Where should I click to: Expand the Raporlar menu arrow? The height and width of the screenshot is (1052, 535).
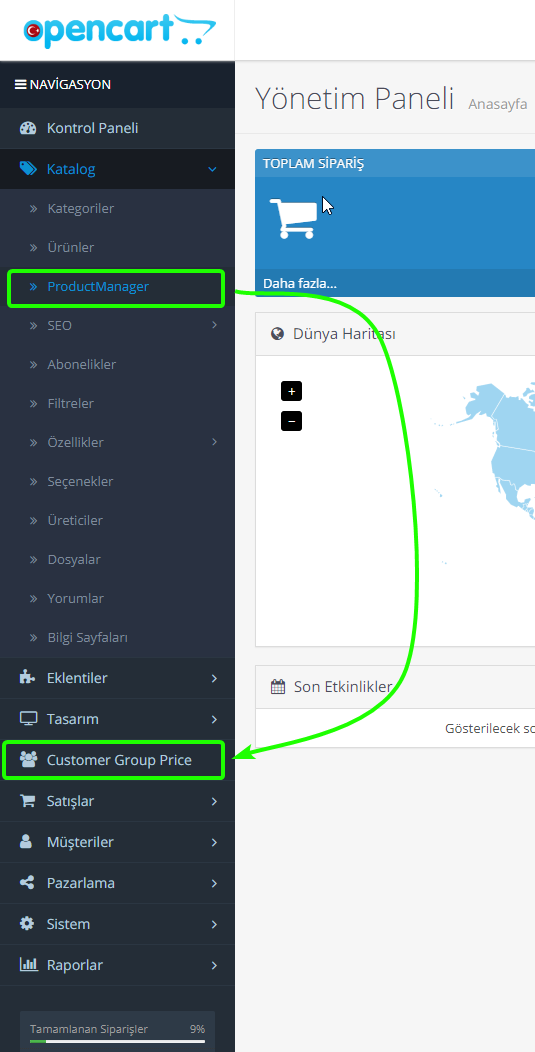coord(214,965)
